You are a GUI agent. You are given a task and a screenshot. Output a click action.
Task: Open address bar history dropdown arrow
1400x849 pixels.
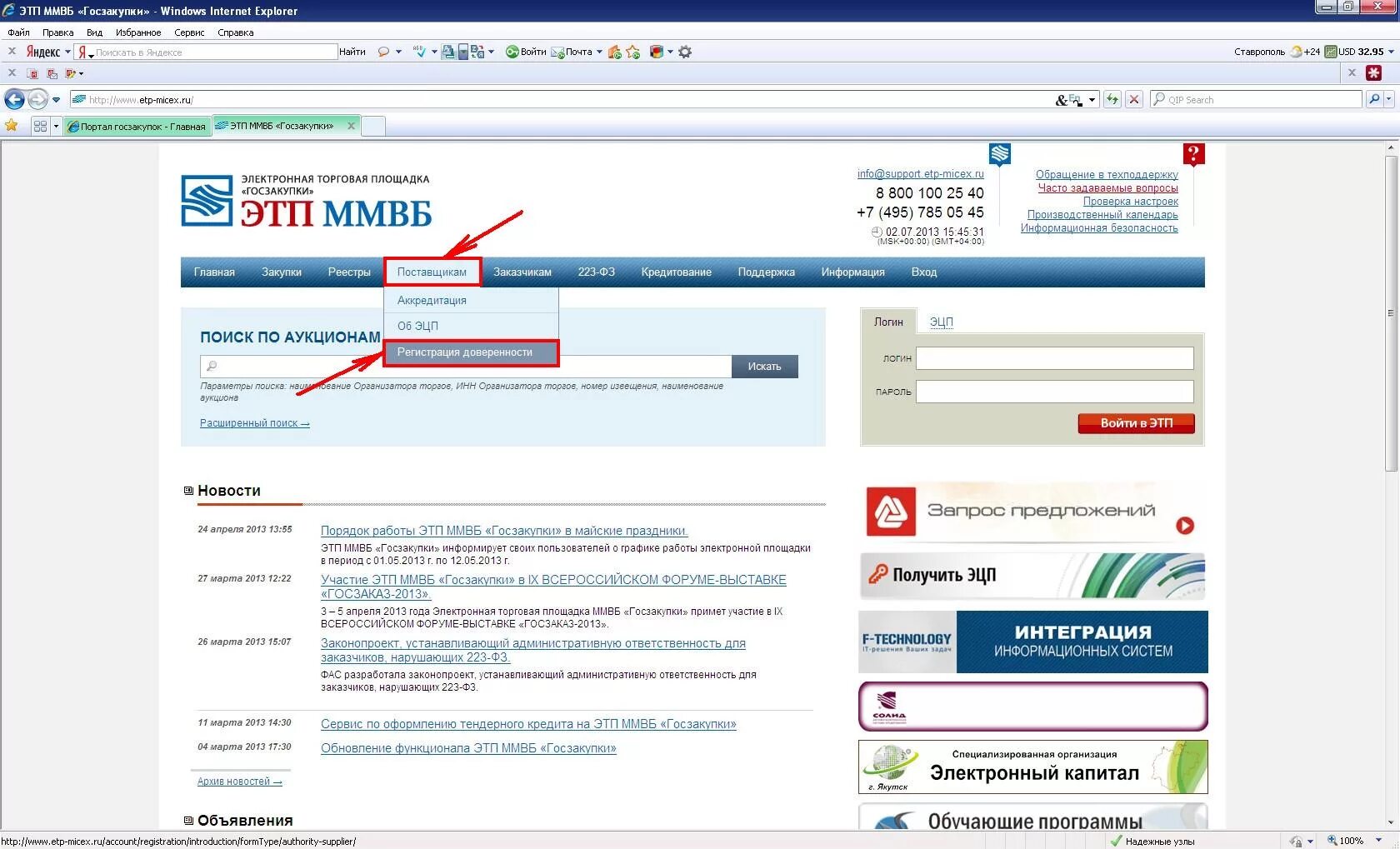(1092, 100)
